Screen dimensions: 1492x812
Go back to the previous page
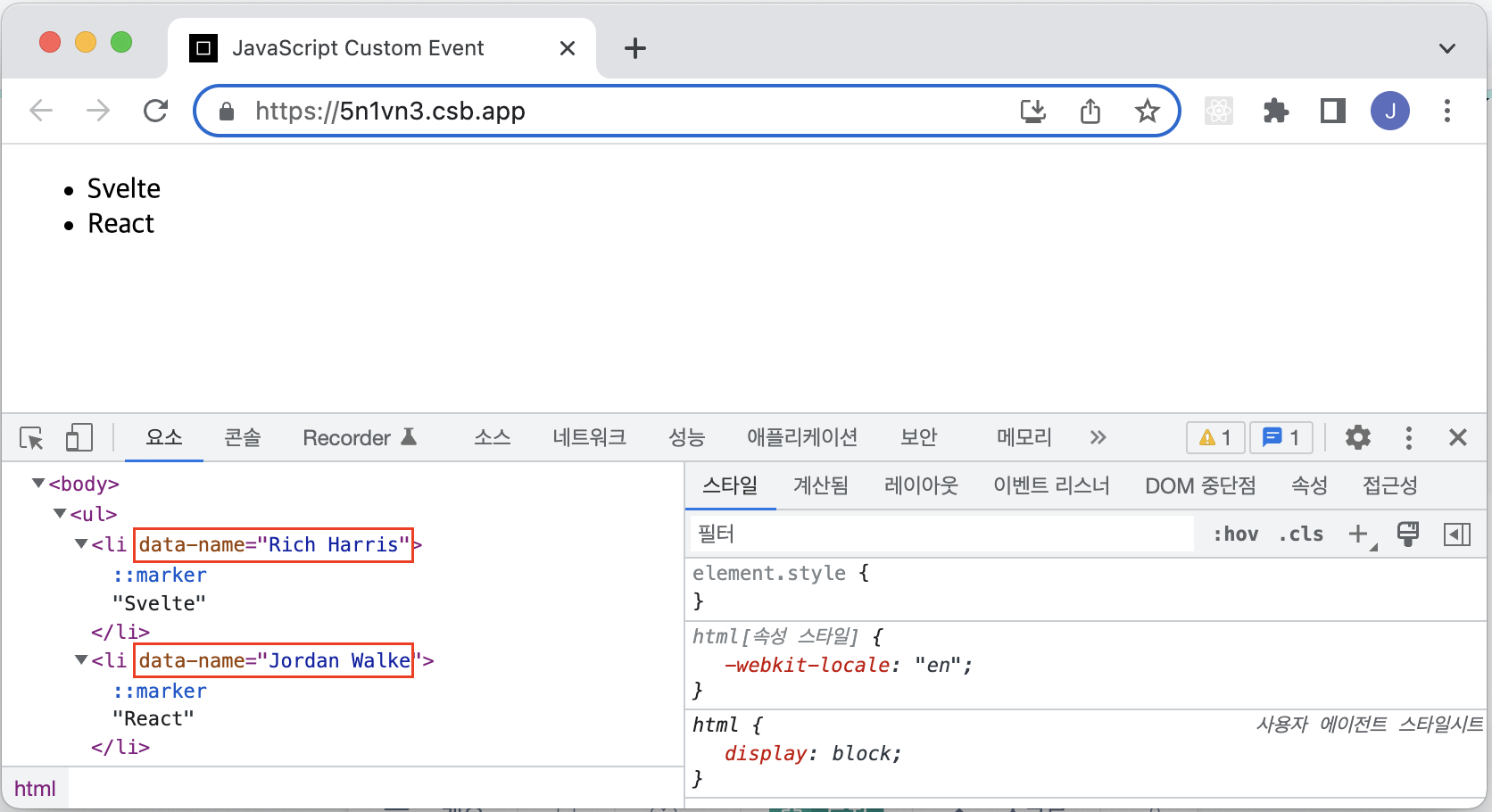click(41, 111)
